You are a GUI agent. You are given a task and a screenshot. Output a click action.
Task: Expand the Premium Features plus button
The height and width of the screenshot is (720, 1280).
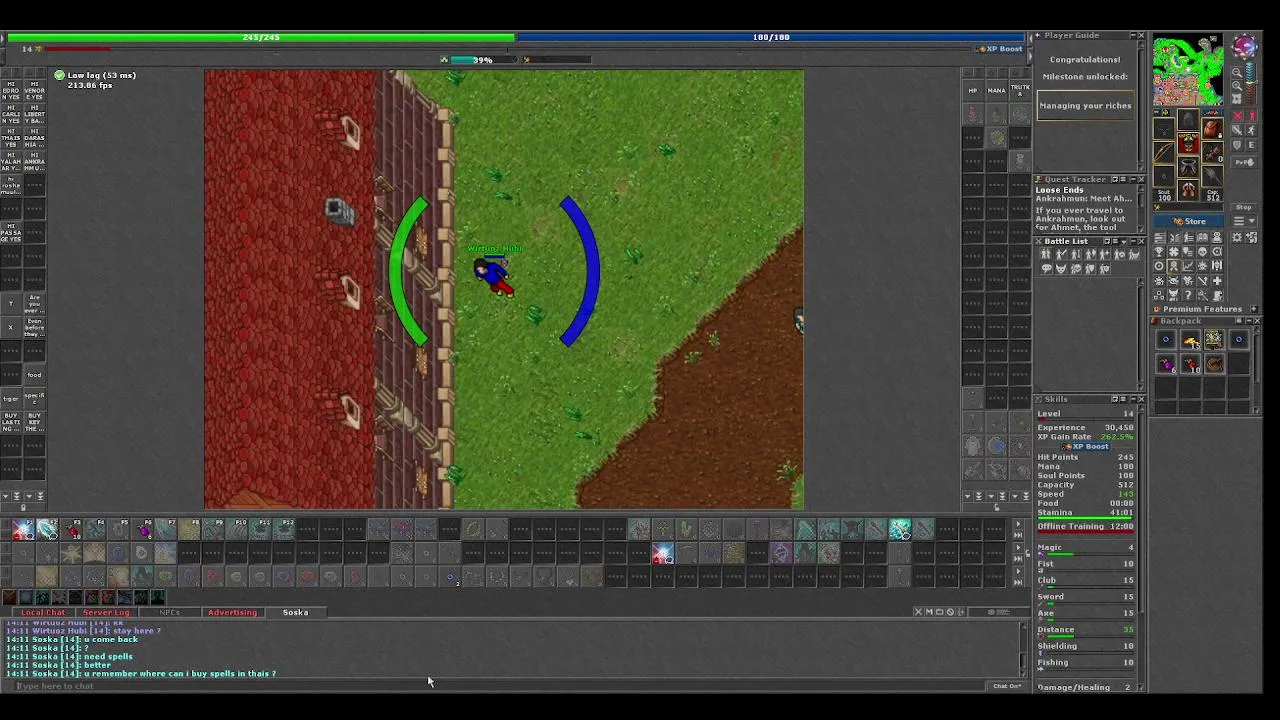[x=1254, y=309]
